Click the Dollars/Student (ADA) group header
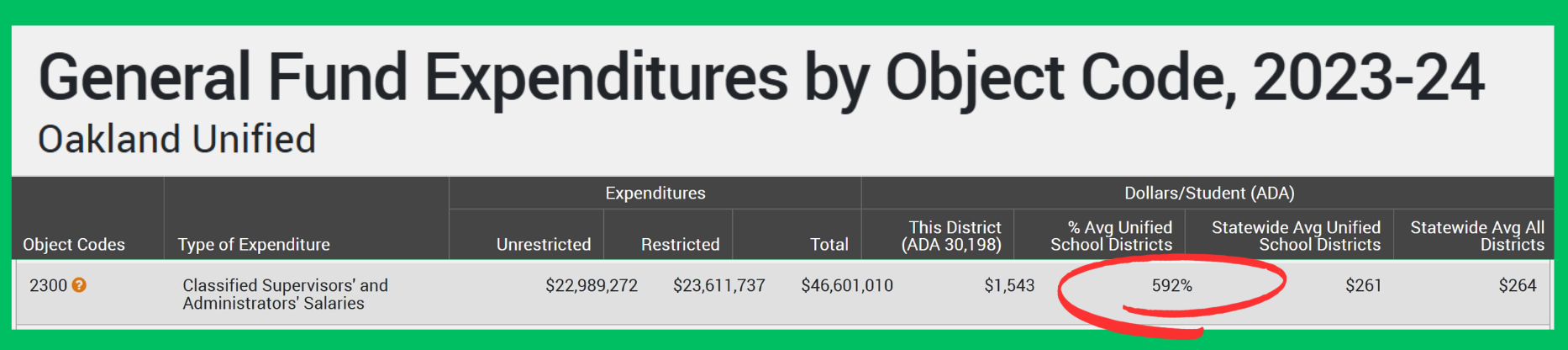The height and width of the screenshot is (350, 1568). 1209,194
